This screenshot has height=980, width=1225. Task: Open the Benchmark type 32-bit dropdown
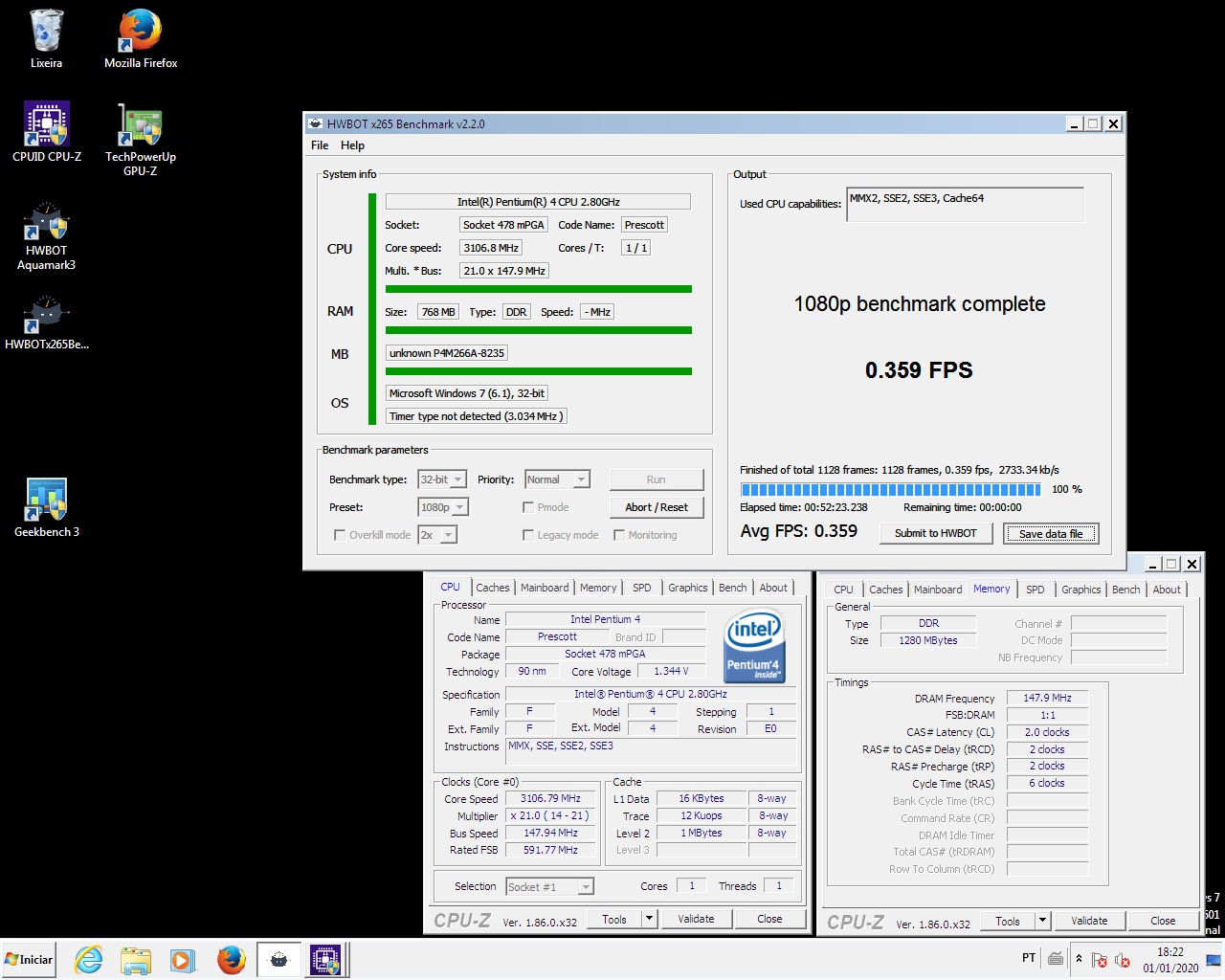442,479
